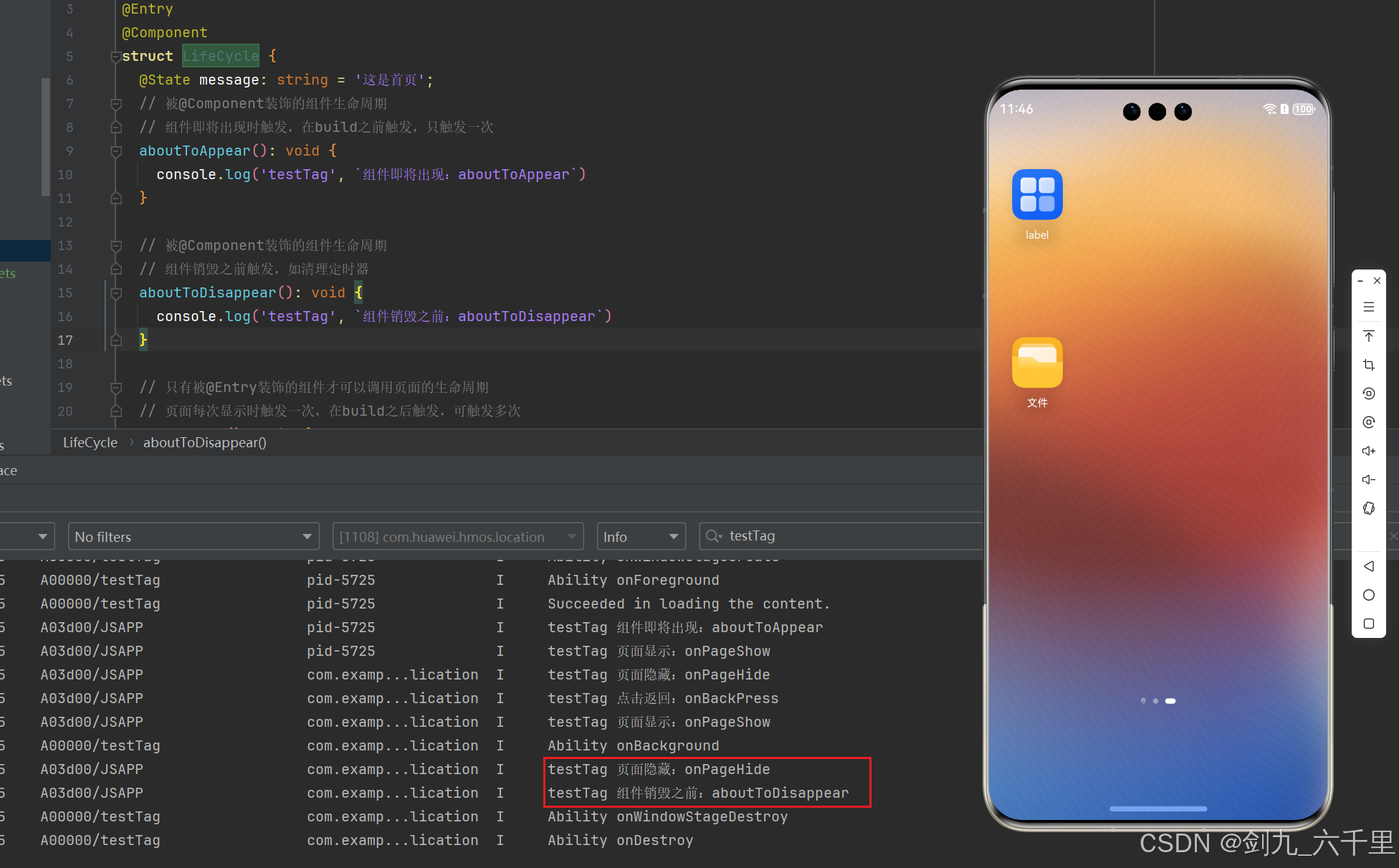This screenshot has height=868, width=1399.
Task: Collapse the aboutToDisappear fold marker
Action: point(116,293)
